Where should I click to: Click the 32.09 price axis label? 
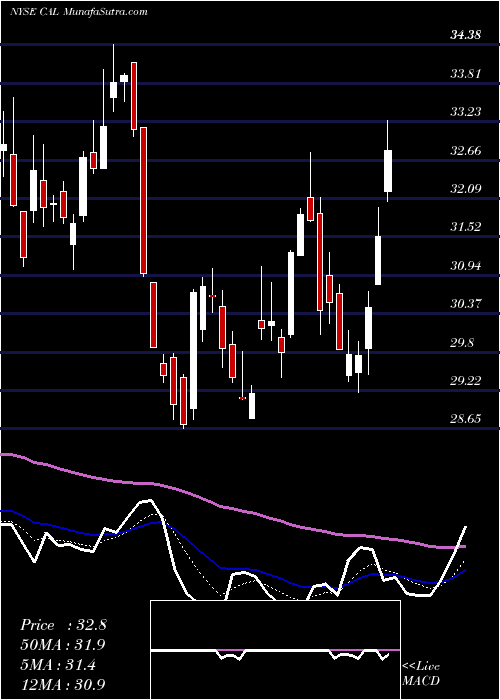[466, 189]
